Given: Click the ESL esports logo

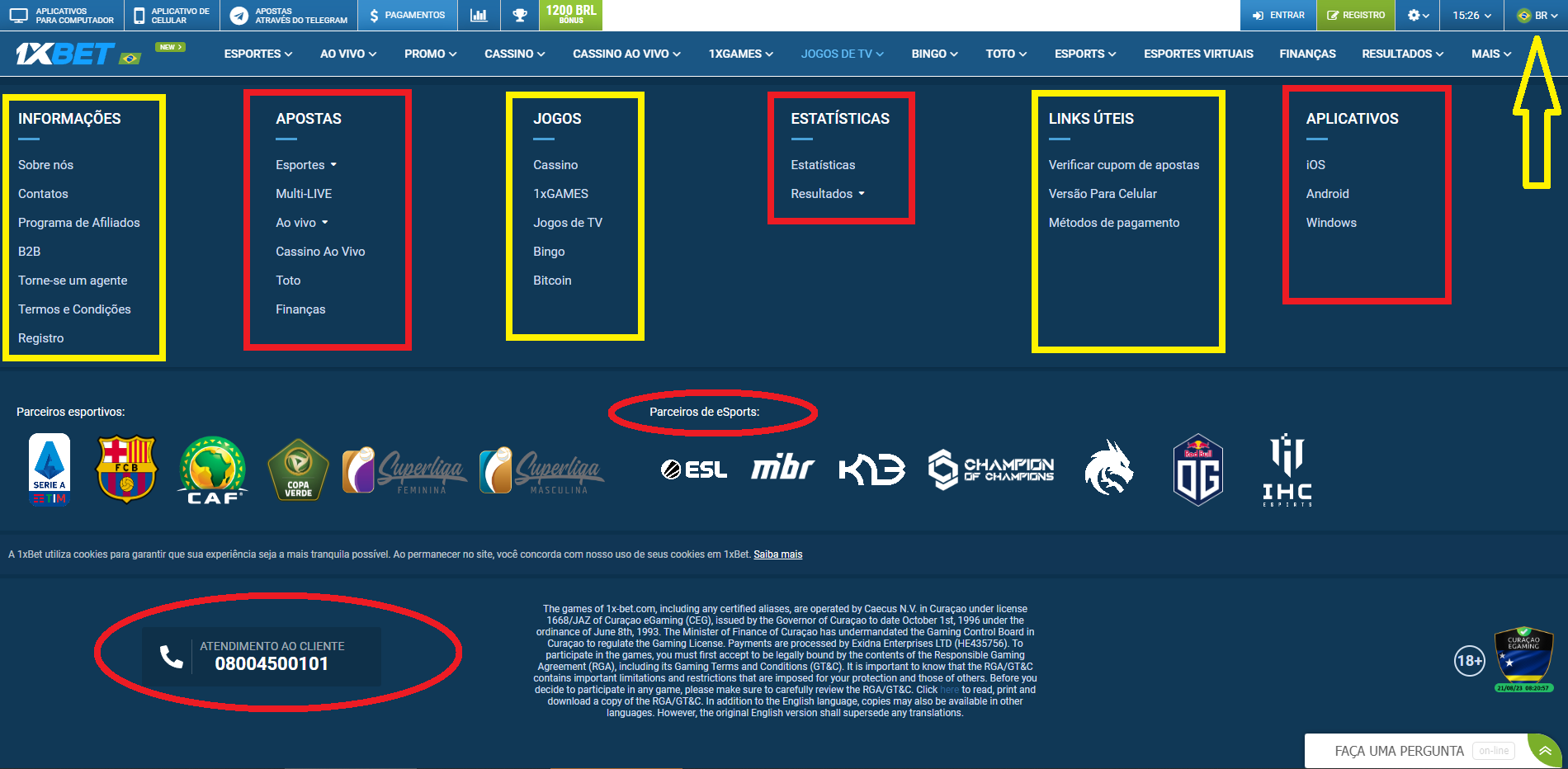Looking at the screenshot, I should click(694, 469).
